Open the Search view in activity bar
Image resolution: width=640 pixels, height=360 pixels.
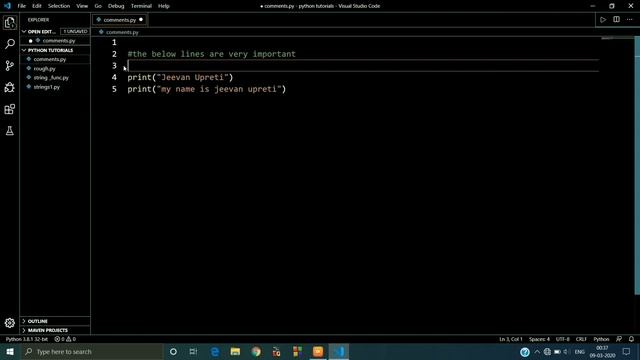(x=10, y=44)
